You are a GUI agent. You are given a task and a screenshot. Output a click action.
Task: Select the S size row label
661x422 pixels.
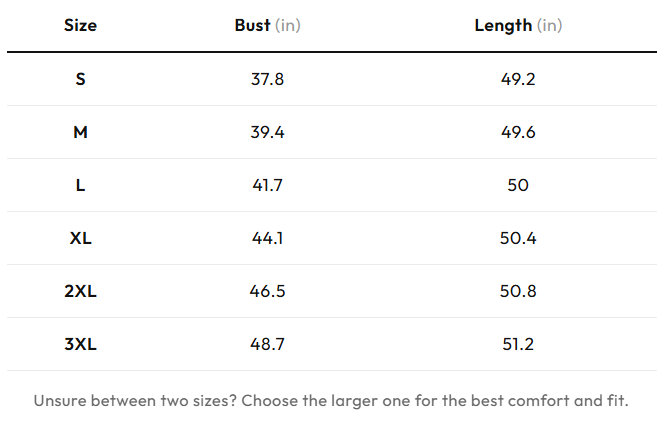click(80, 79)
